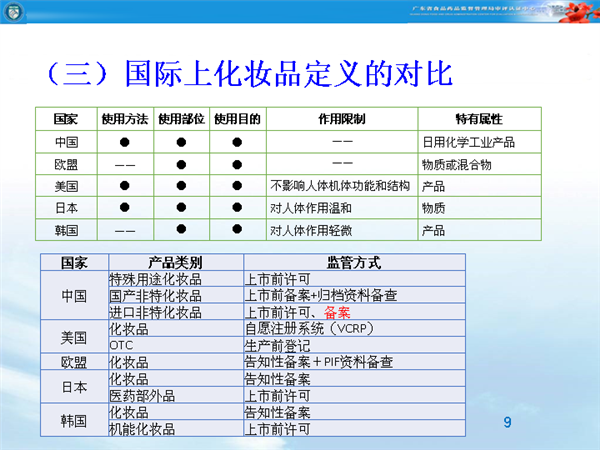
Task: Click the 中国 使用目的 black dot
Action: pos(237,142)
